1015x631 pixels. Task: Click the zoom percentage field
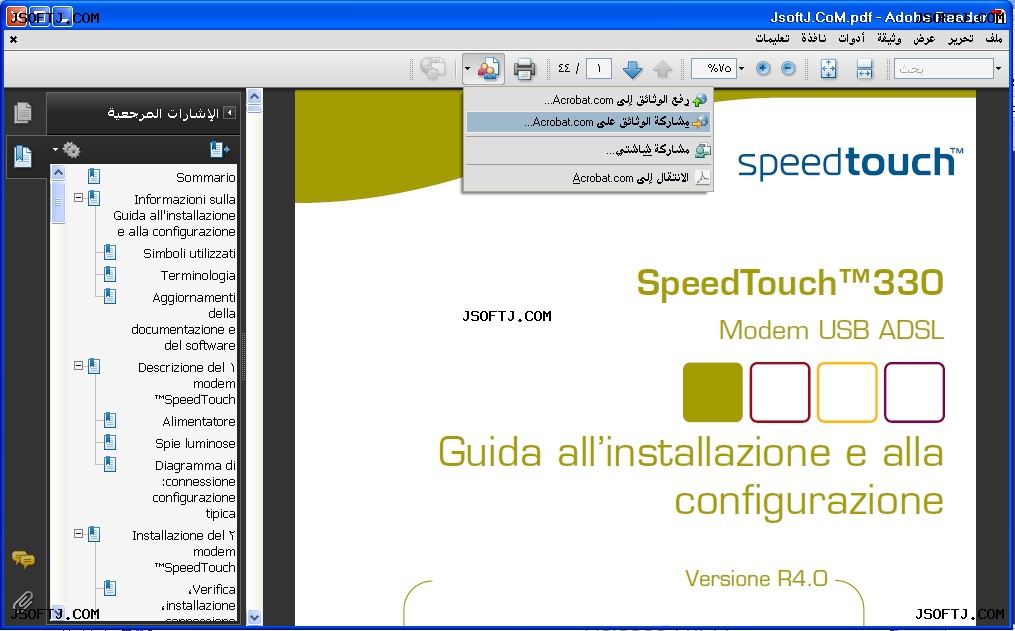point(714,68)
